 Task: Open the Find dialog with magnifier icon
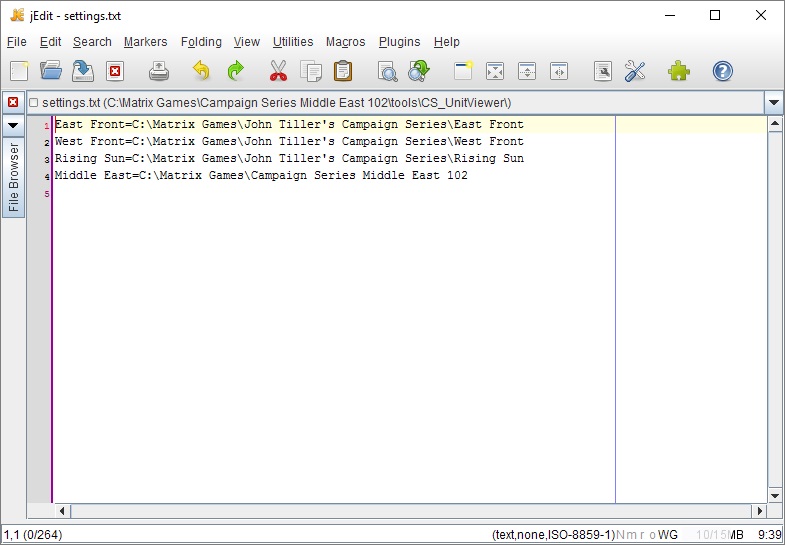tap(387, 71)
